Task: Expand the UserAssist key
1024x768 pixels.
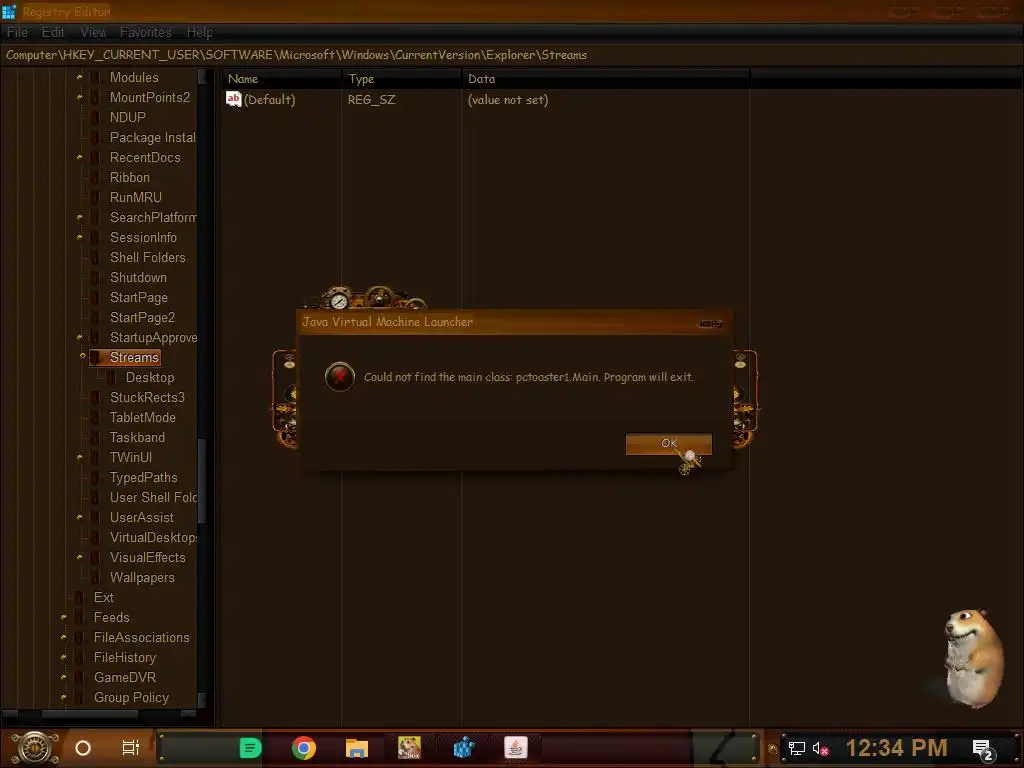Action: 80,517
